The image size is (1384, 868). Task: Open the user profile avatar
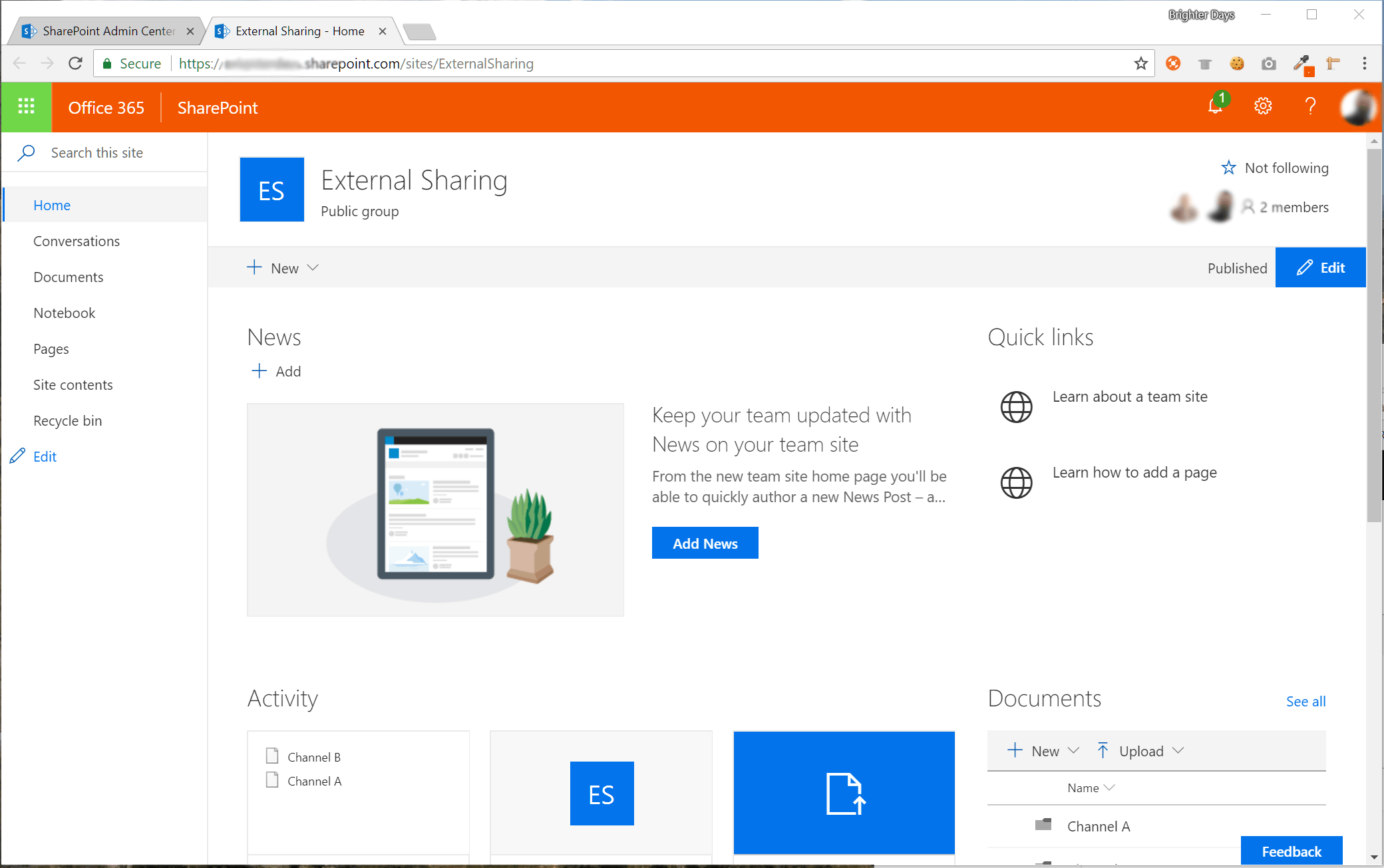[1358, 106]
